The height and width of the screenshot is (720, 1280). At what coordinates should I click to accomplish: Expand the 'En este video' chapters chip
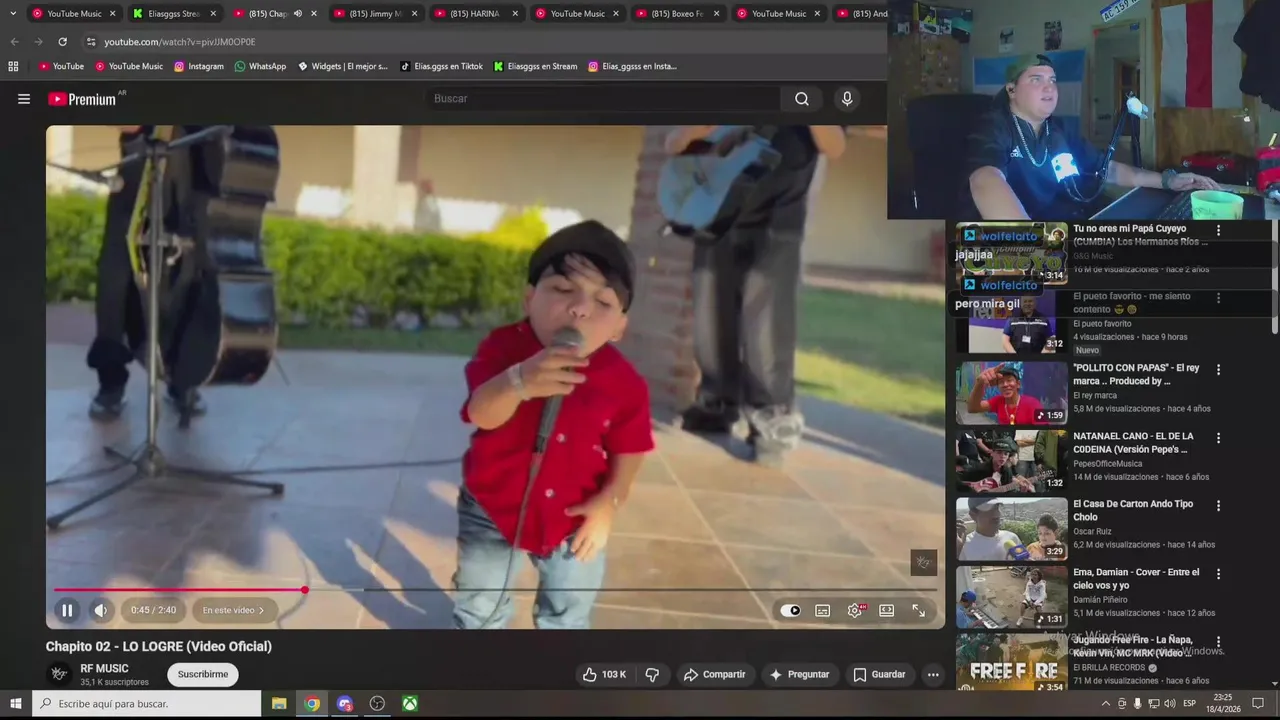point(233,610)
